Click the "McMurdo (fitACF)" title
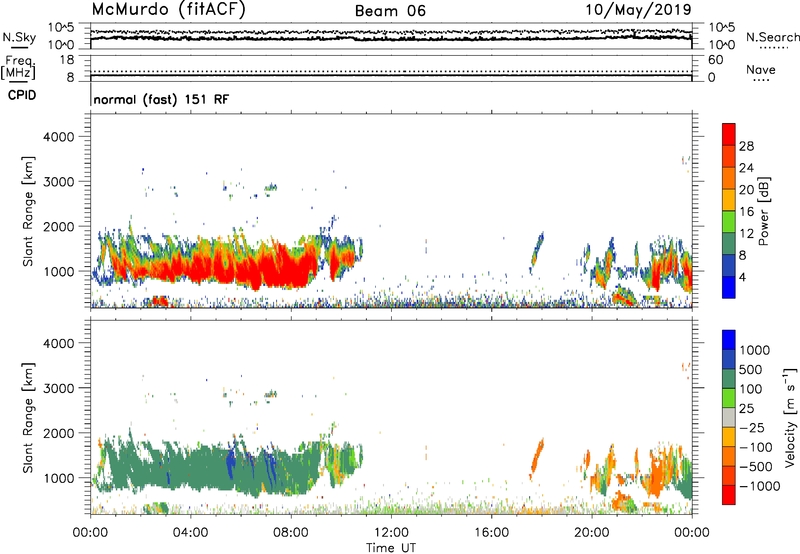Viewport: 800px width, 554px height. 169,10
